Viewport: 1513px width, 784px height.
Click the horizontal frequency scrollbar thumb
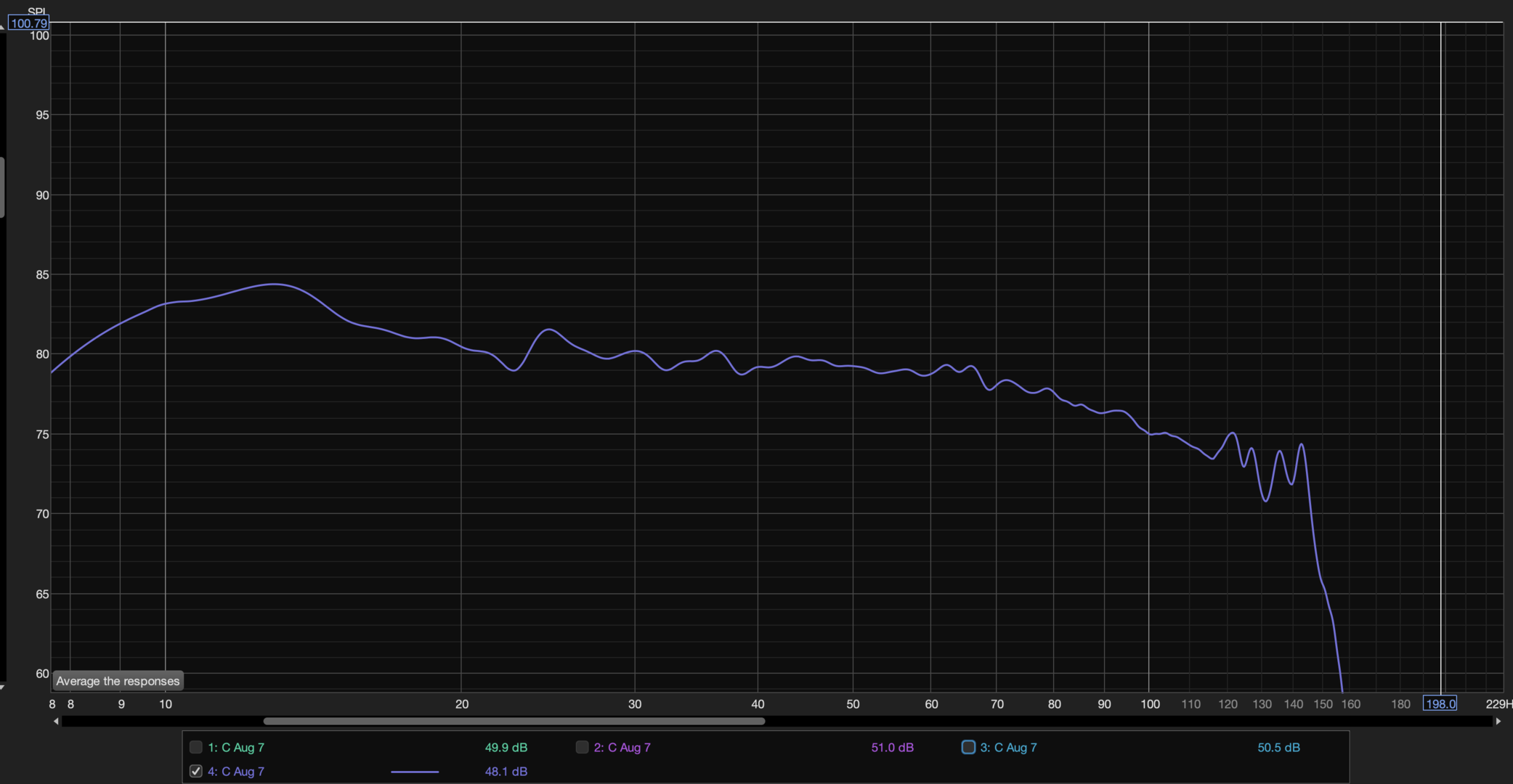(514, 722)
